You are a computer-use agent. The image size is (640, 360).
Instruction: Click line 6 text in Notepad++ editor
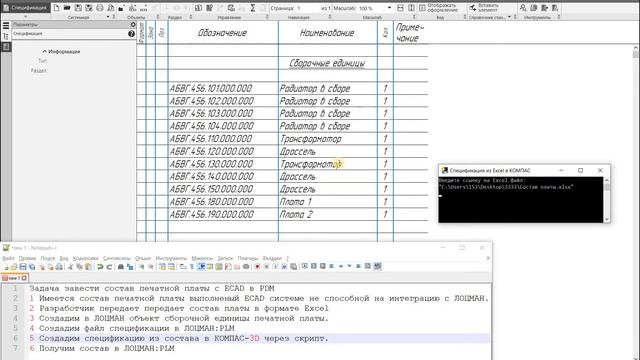(179, 338)
